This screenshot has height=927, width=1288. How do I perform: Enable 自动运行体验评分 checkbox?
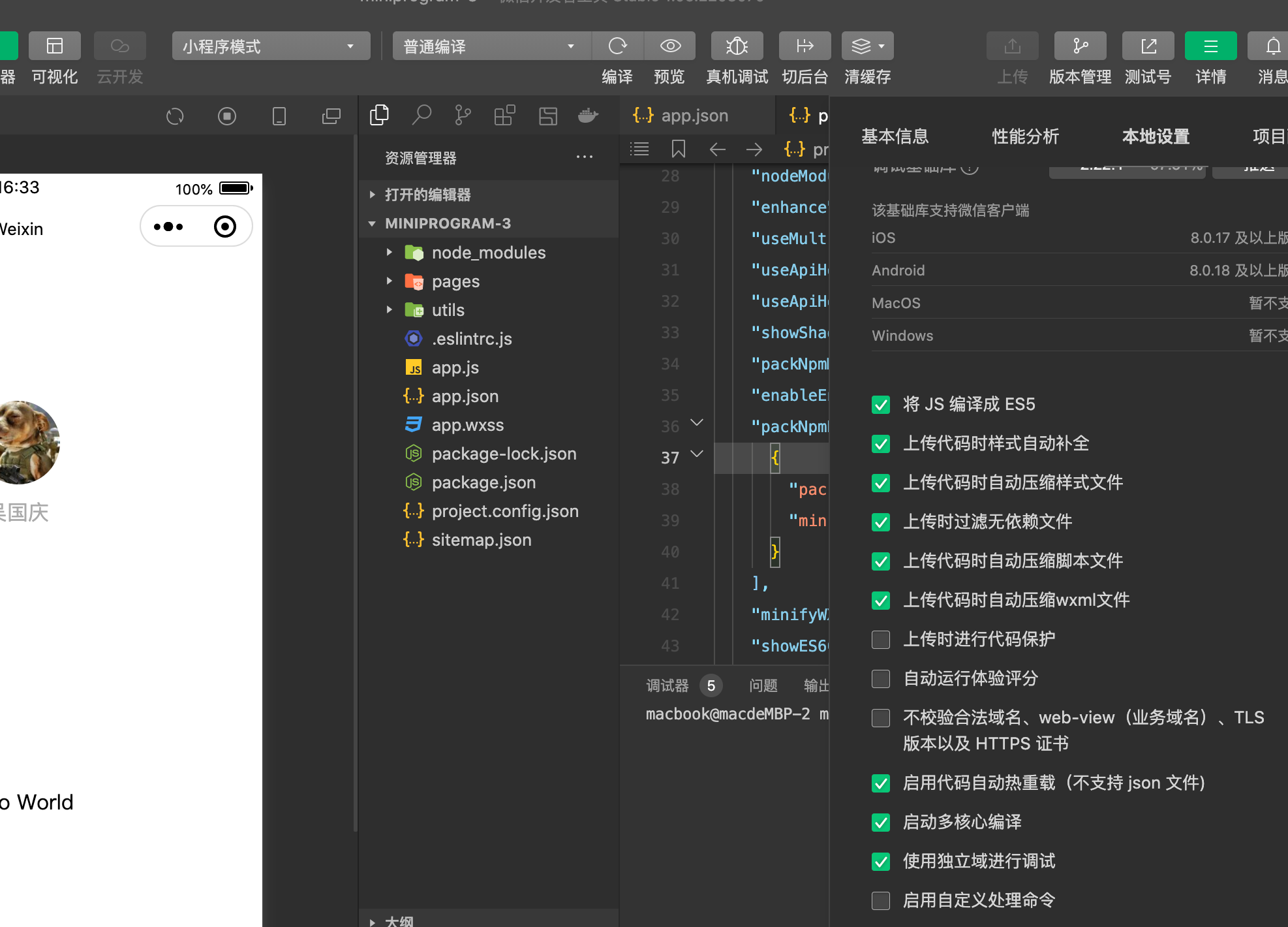coord(881,679)
